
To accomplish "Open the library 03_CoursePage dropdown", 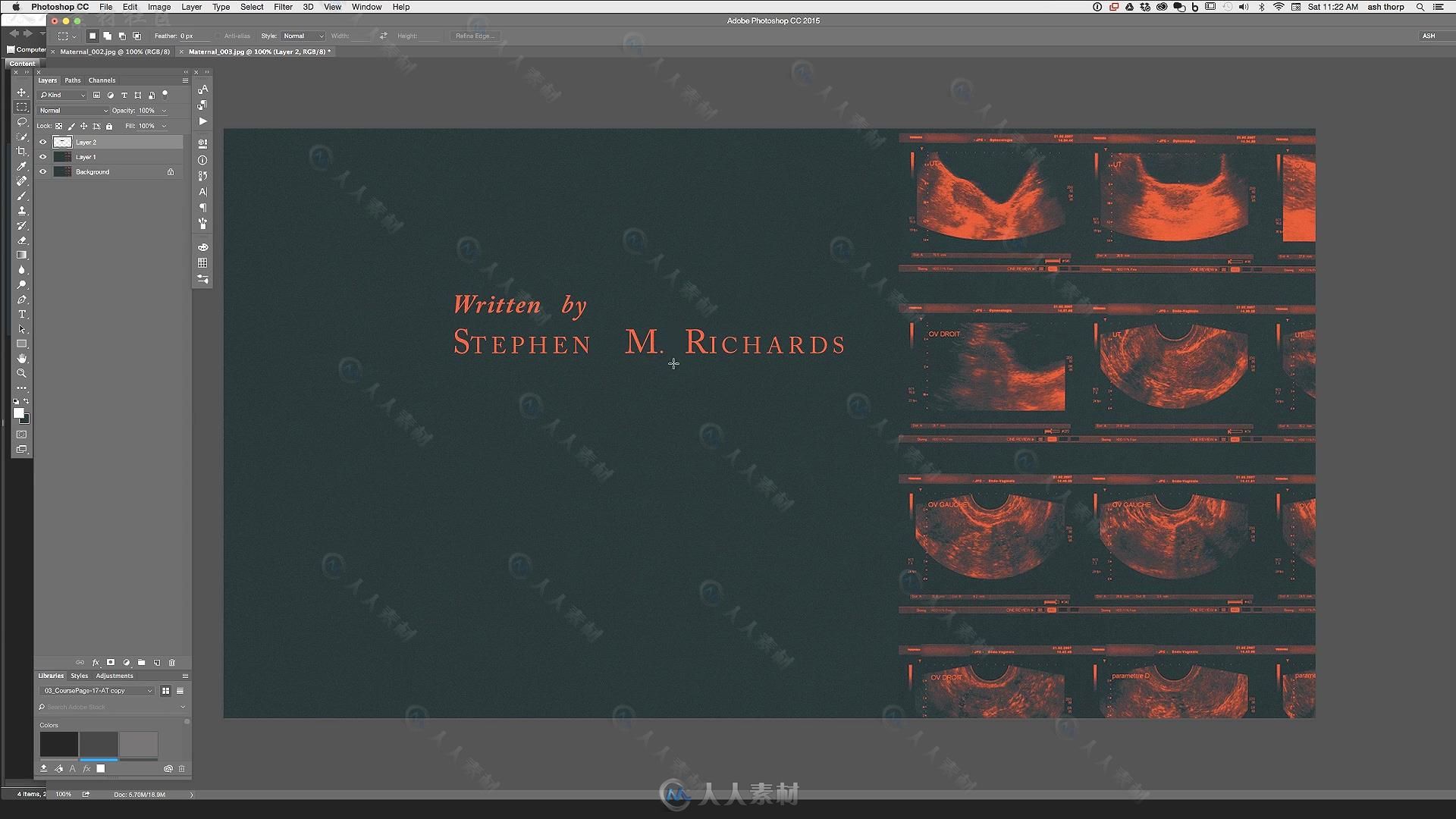I will 97,691.
